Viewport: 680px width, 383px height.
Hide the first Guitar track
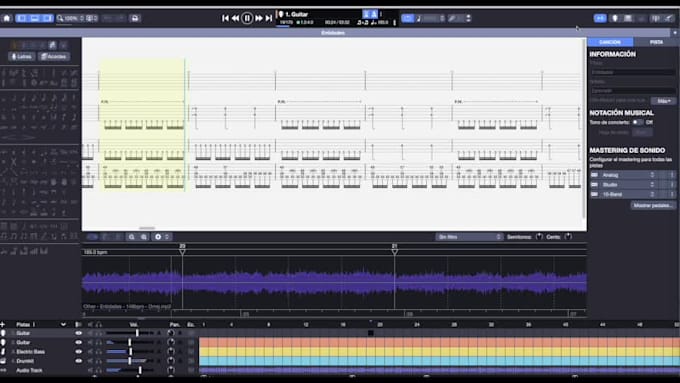[78, 333]
